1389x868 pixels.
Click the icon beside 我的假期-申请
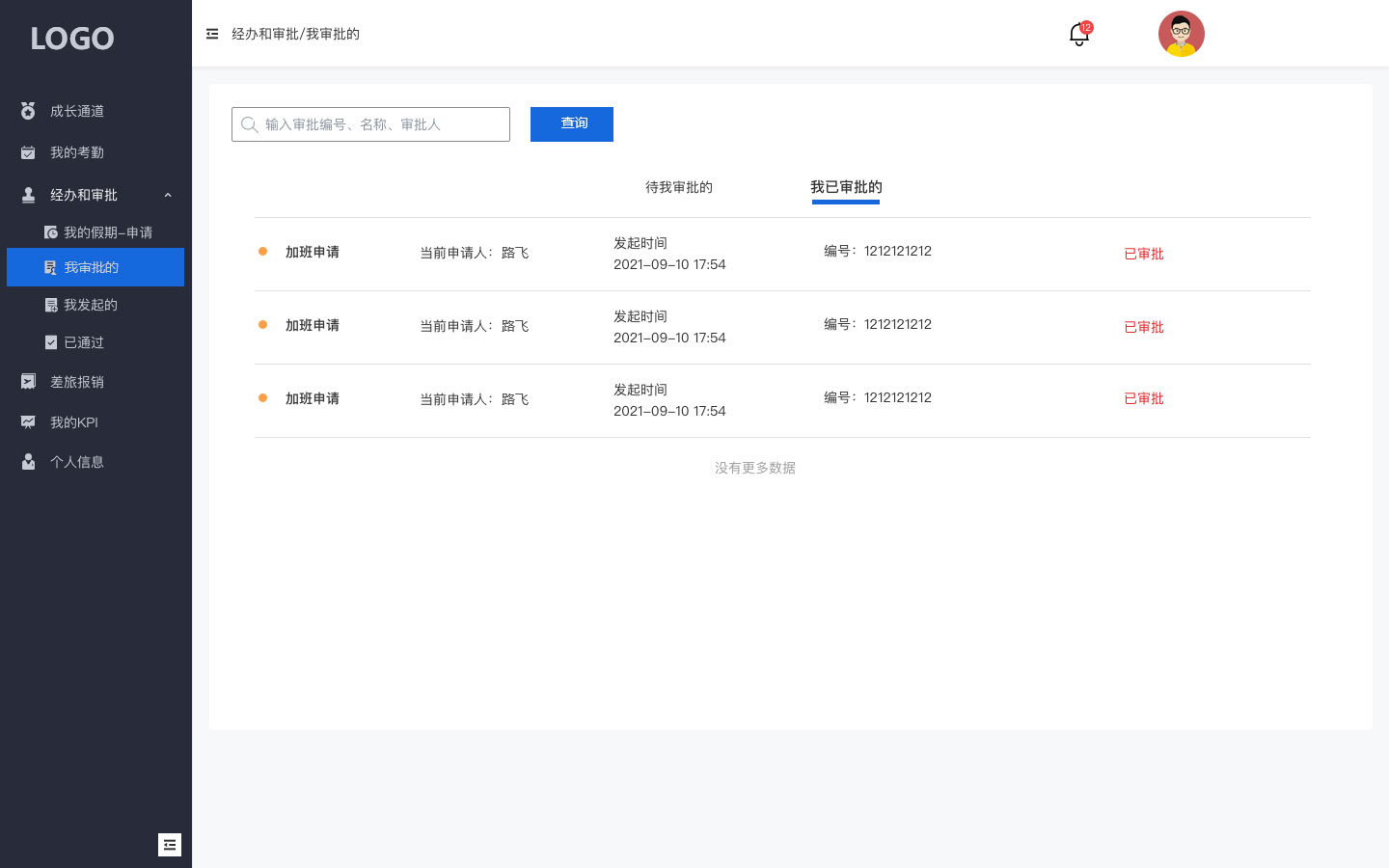coord(51,232)
